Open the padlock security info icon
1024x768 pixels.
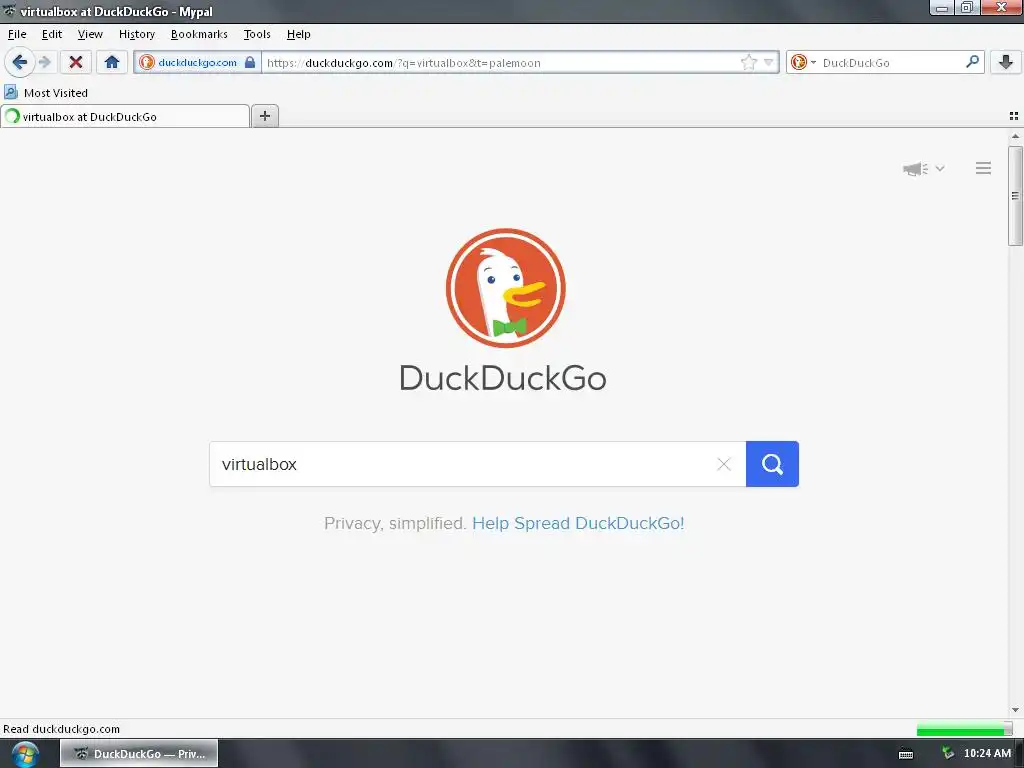pyautogui.click(x=250, y=63)
